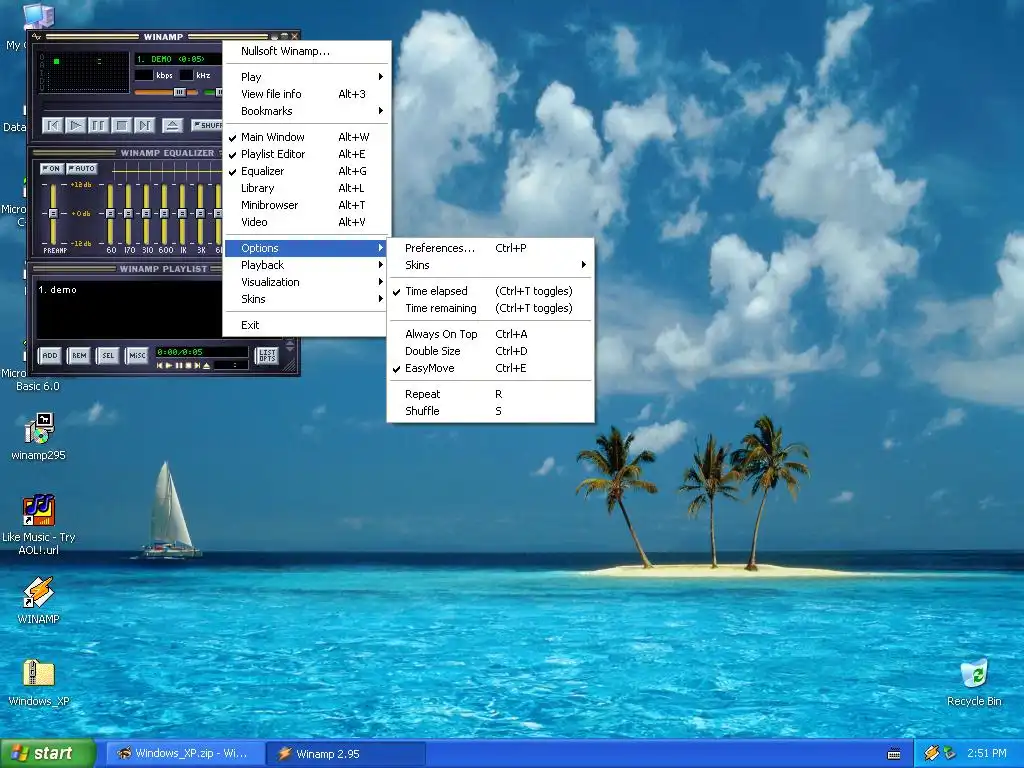1024x768 pixels.
Task: Click the Winamp title bar menu icon
Action: tap(37, 37)
